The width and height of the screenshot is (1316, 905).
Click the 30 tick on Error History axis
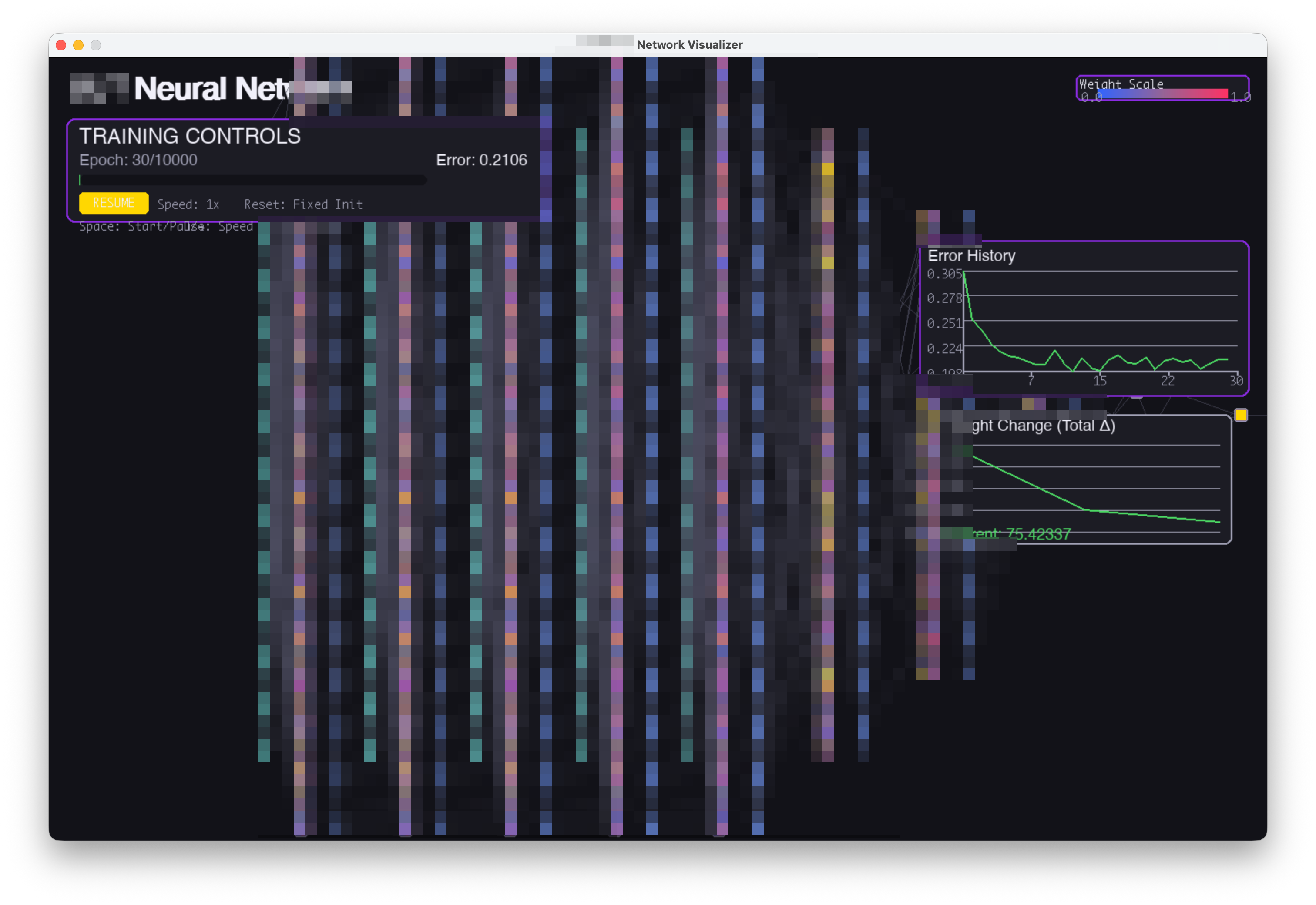pos(1235,381)
